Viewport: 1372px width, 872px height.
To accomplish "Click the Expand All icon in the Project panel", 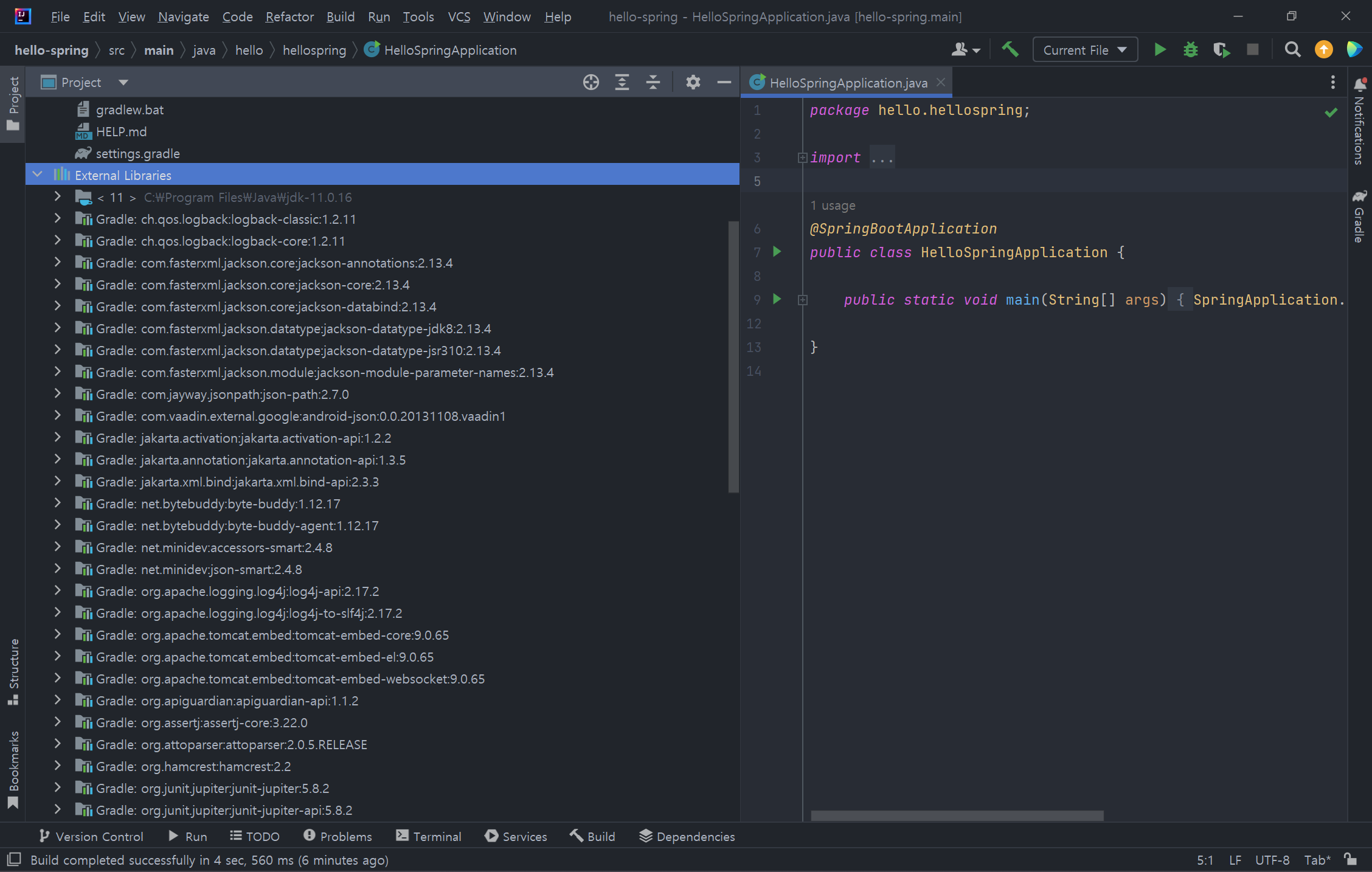I will click(x=622, y=82).
